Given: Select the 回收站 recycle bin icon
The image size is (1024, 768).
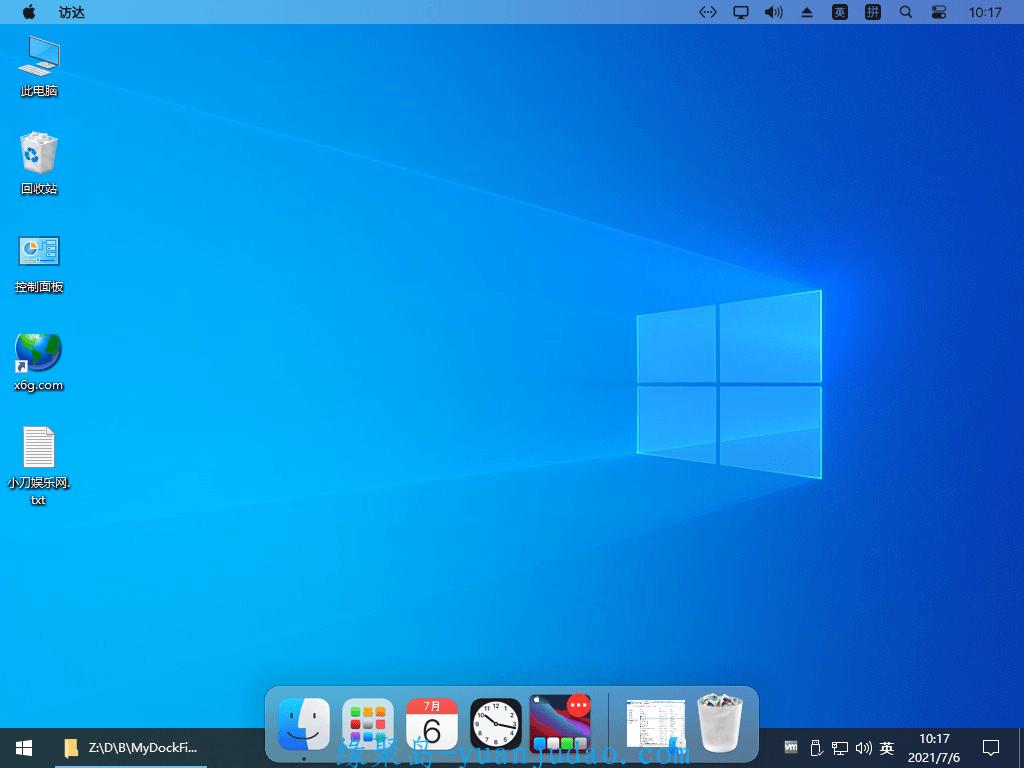Looking at the screenshot, I should [39, 163].
